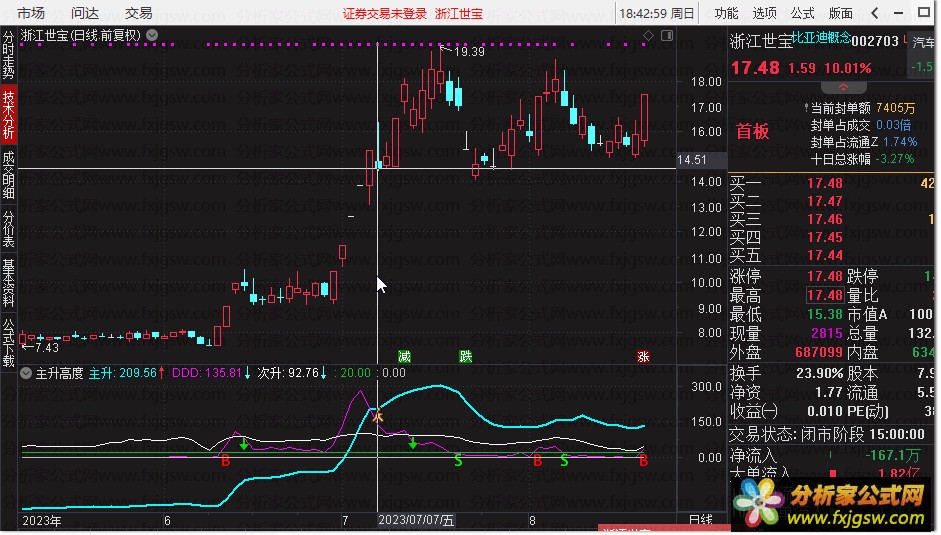Click the stock code 002703
This screenshot has height=535, width=941.
pos(875,41)
